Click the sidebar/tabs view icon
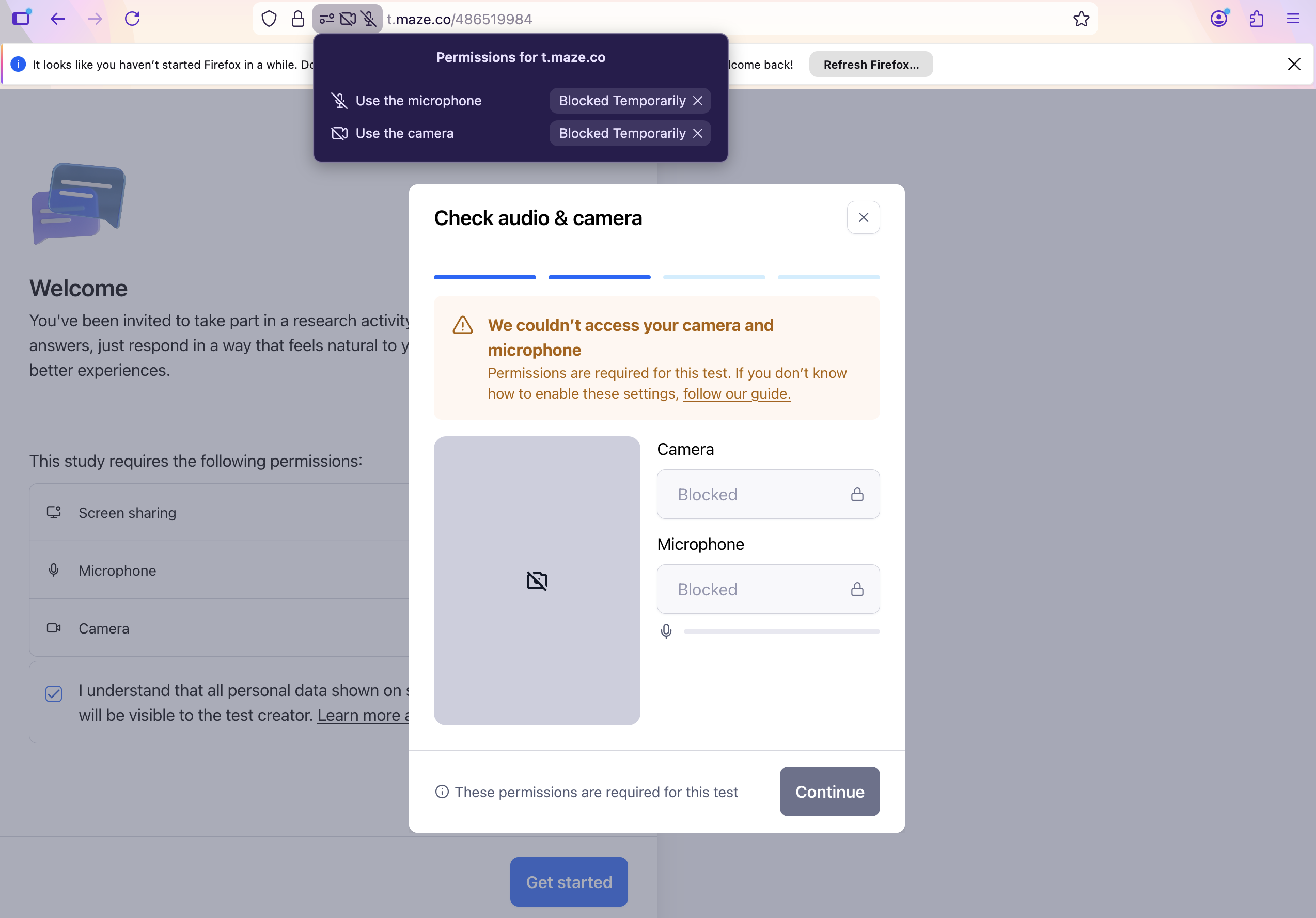 [x=21, y=19]
